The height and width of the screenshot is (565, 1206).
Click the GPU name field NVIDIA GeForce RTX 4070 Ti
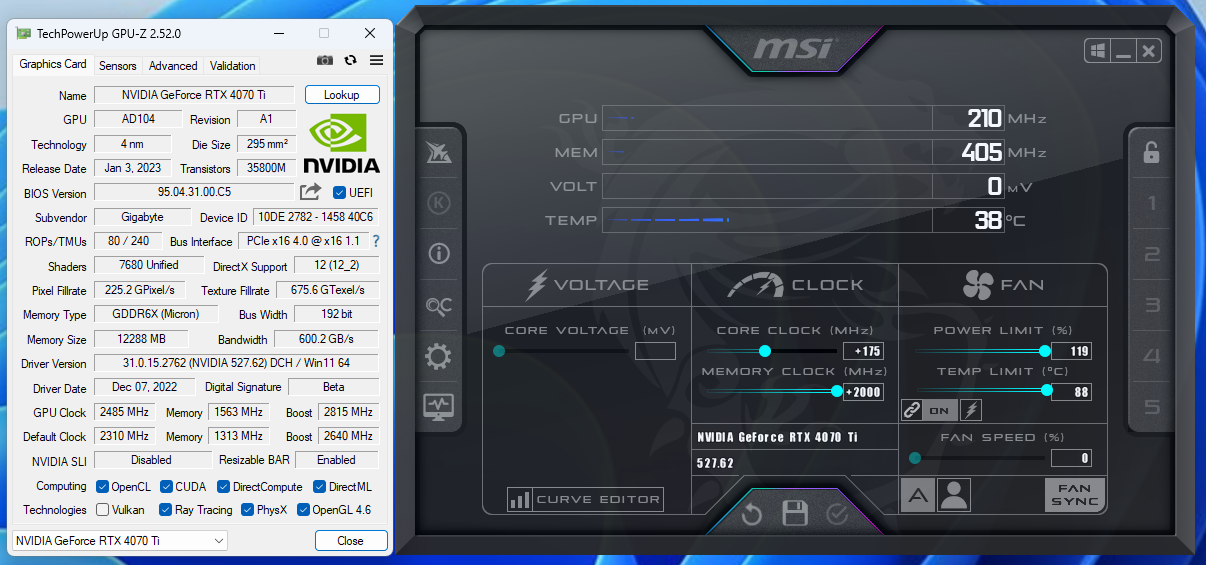(194, 95)
